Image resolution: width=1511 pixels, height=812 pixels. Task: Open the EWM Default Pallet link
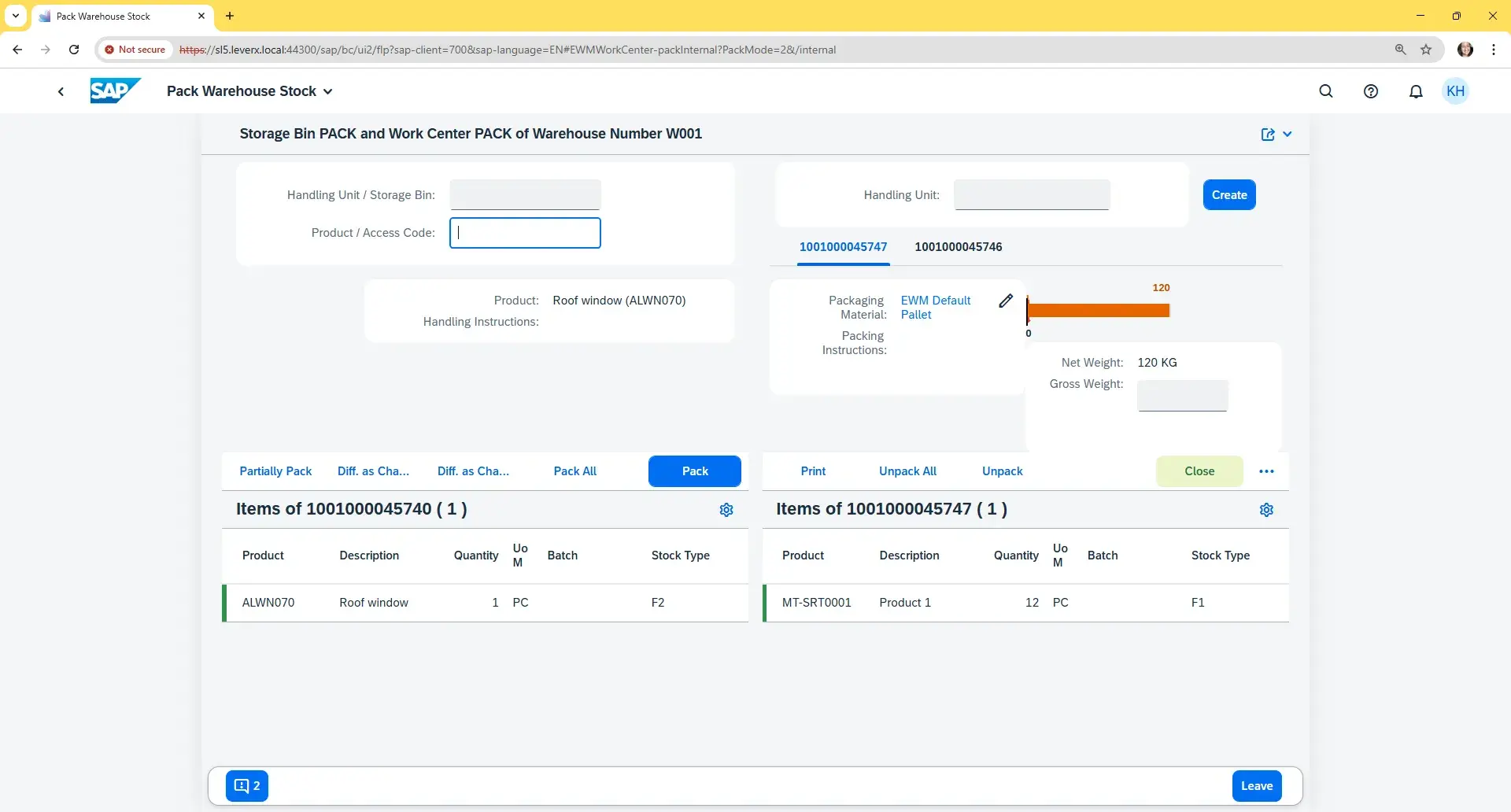coord(936,308)
